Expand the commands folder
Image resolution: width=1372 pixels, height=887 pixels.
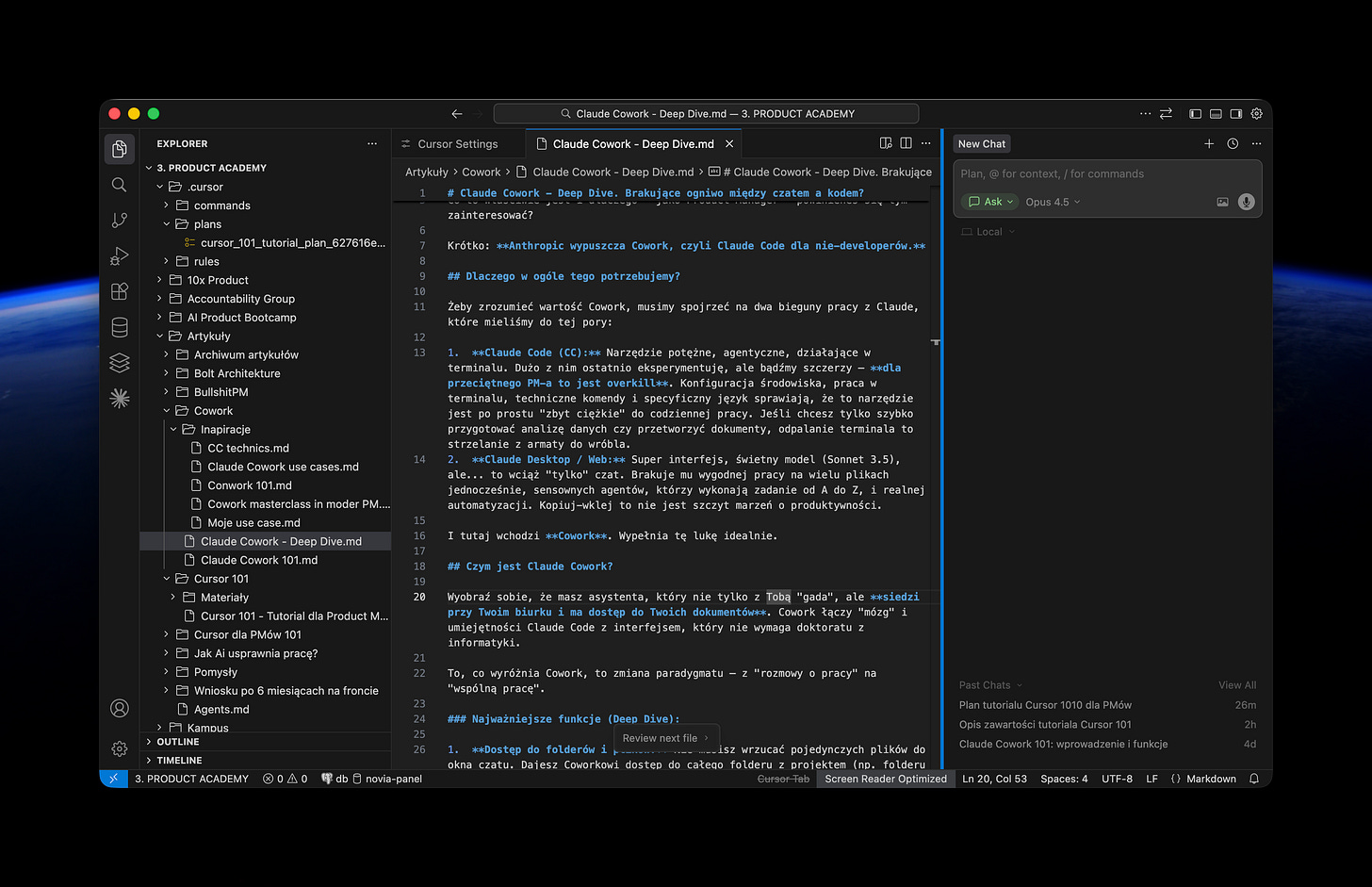click(221, 205)
